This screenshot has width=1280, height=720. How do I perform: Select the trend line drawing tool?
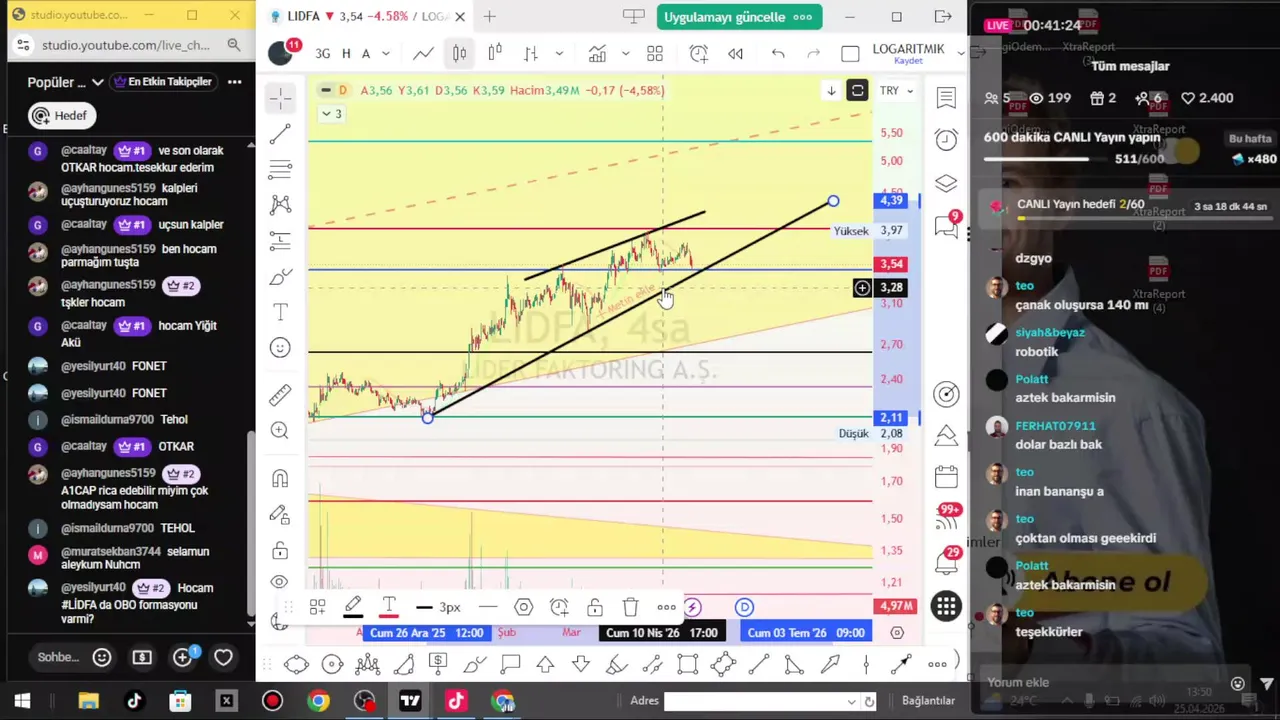(x=280, y=133)
